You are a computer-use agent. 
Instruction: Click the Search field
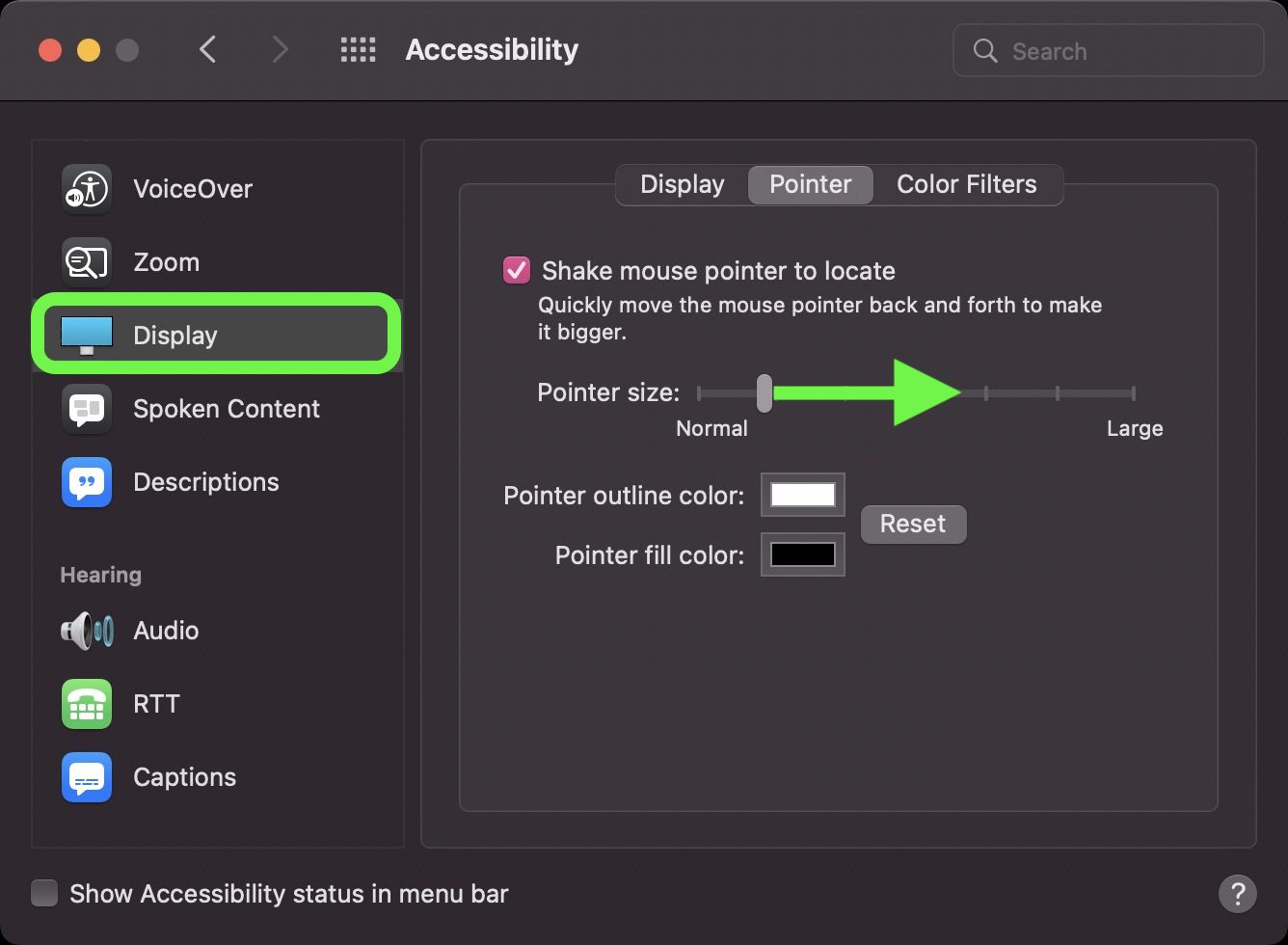pyautogui.click(x=1109, y=51)
